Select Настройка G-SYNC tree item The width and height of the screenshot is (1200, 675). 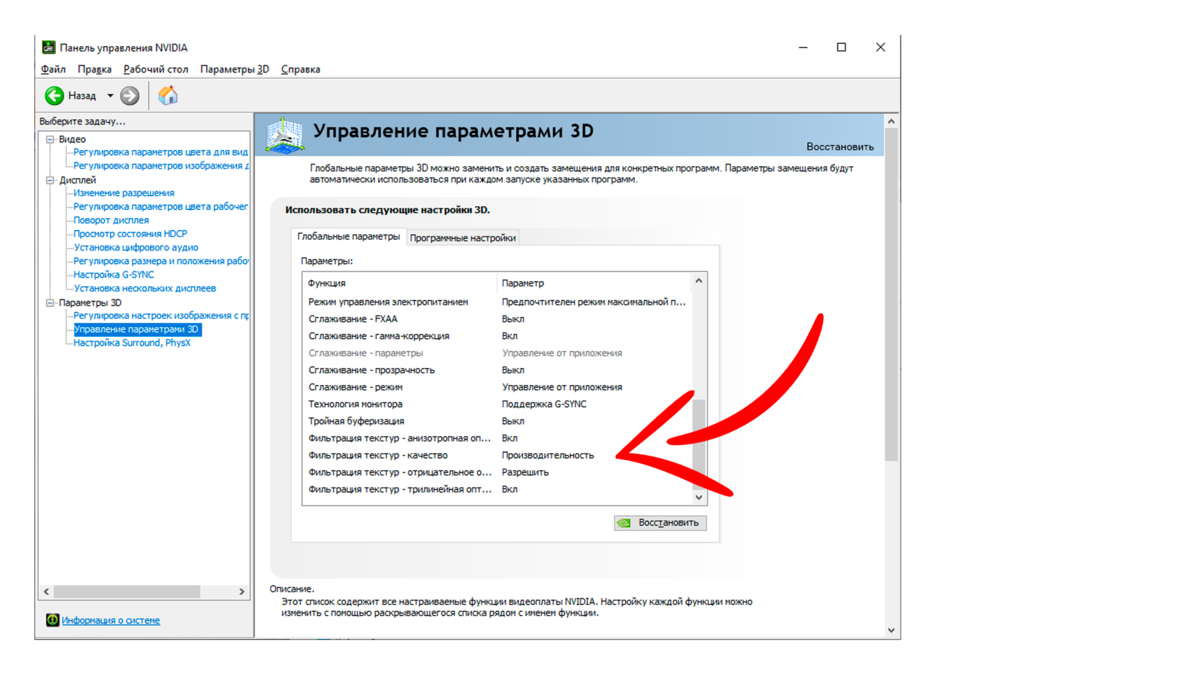pos(114,274)
